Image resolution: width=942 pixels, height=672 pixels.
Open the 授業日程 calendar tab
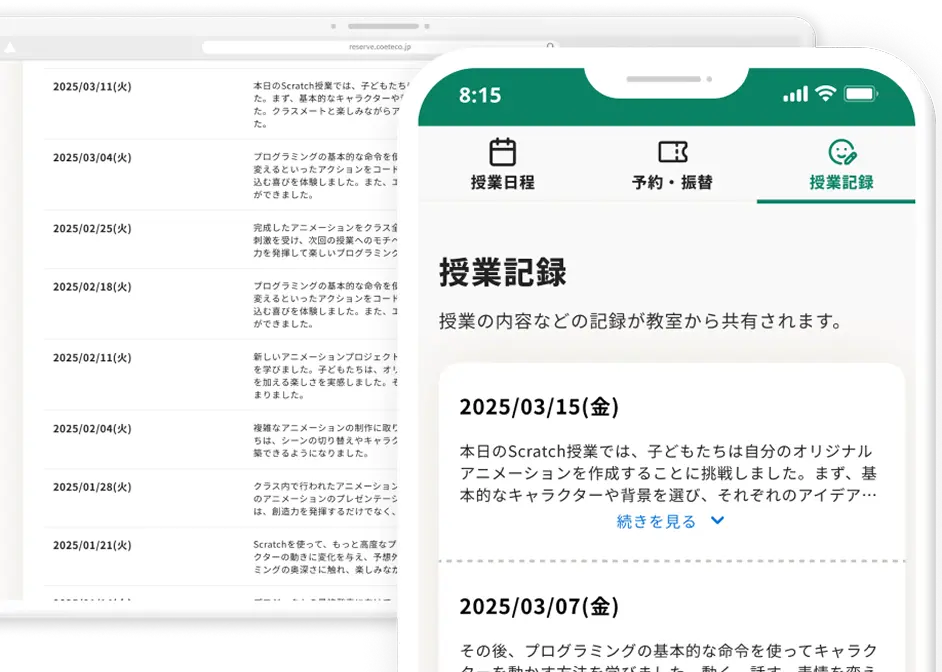(502, 164)
